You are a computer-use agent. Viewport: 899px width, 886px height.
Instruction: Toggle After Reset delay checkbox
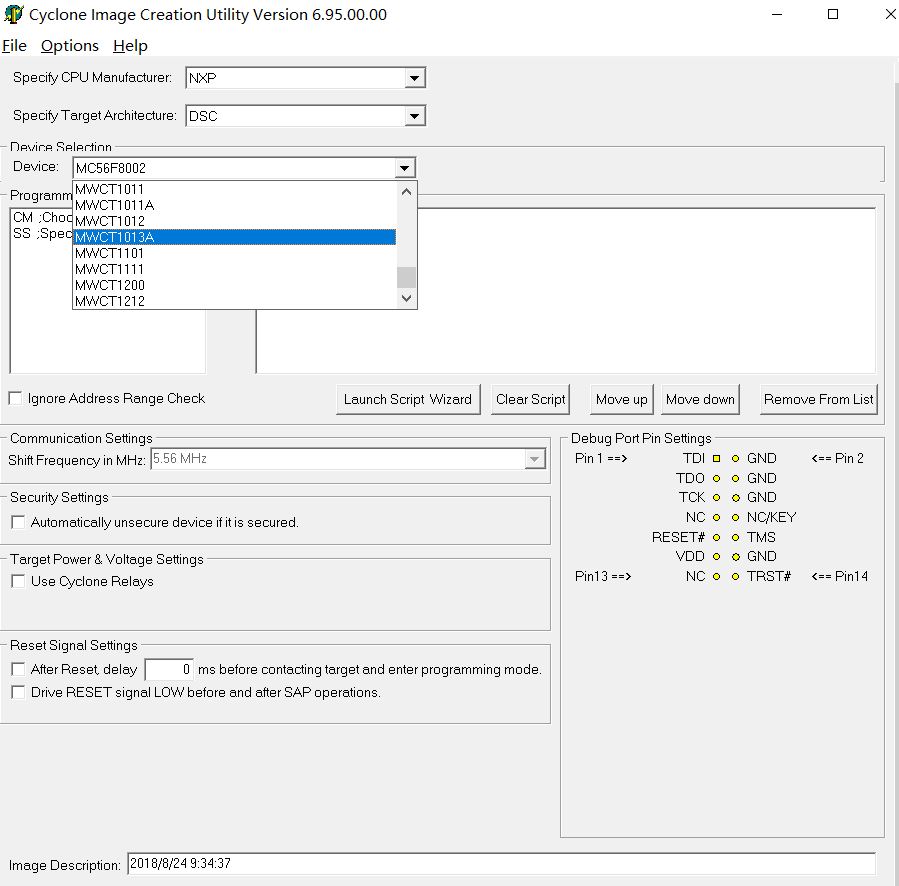(18, 669)
